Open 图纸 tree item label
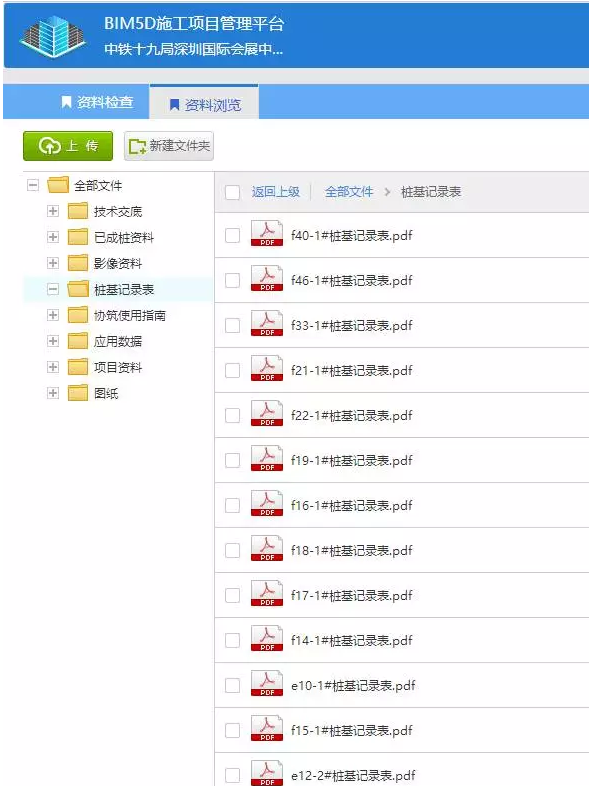Viewport: 597px width, 786px height. coord(106,394)
